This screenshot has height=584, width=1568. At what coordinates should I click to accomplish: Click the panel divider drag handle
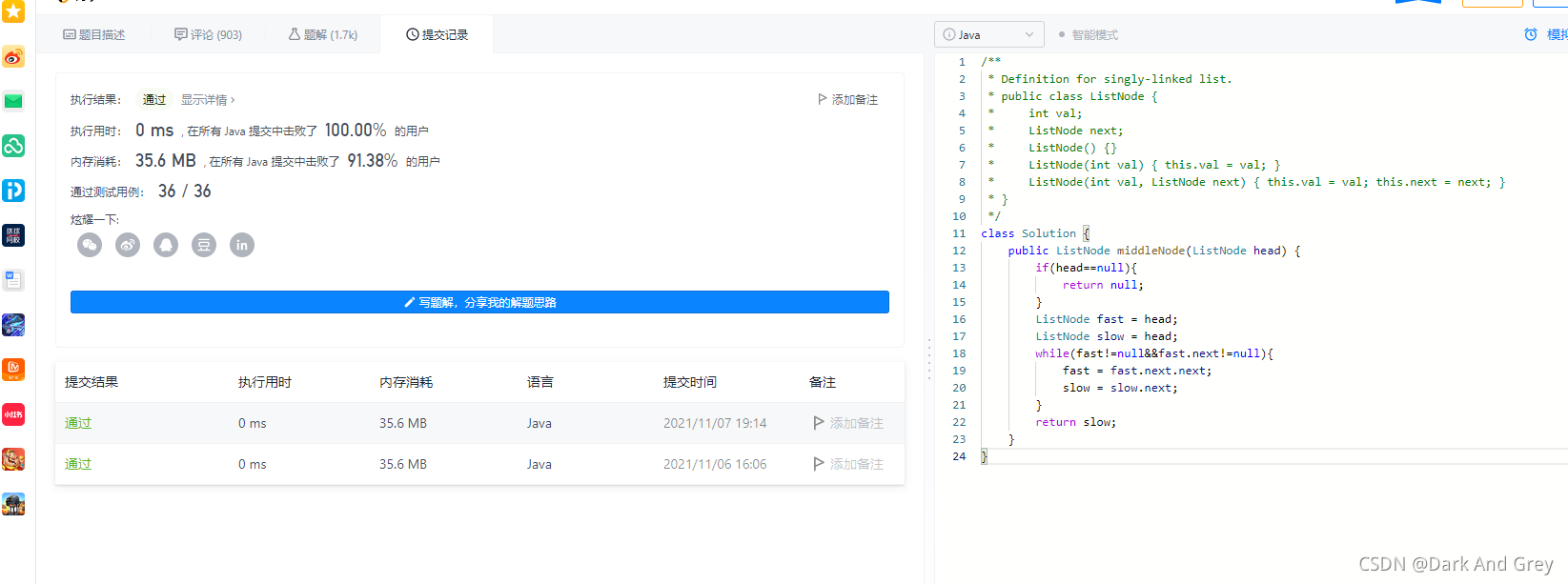[x=929, y=359]
